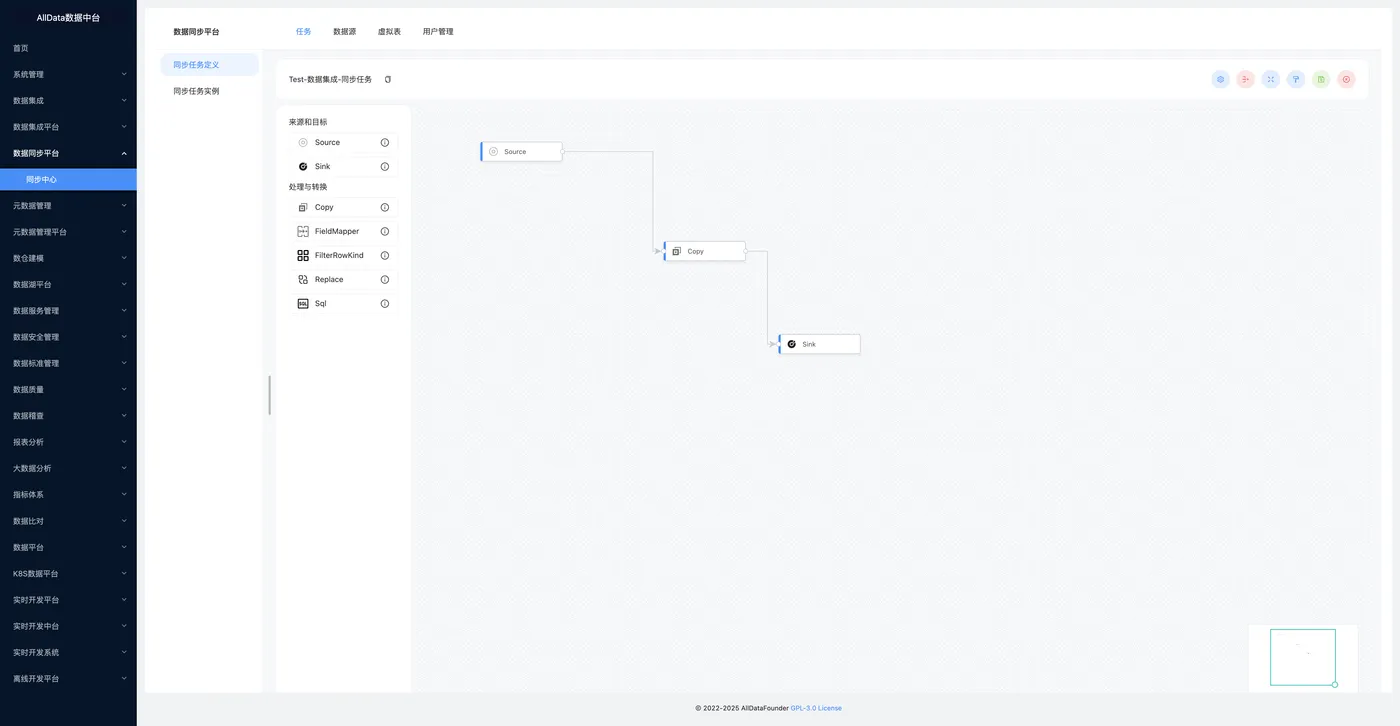This screenshot has width=1400, height=726.
Task: Click the blue layers icon in toolbar
Action: 1220,79
